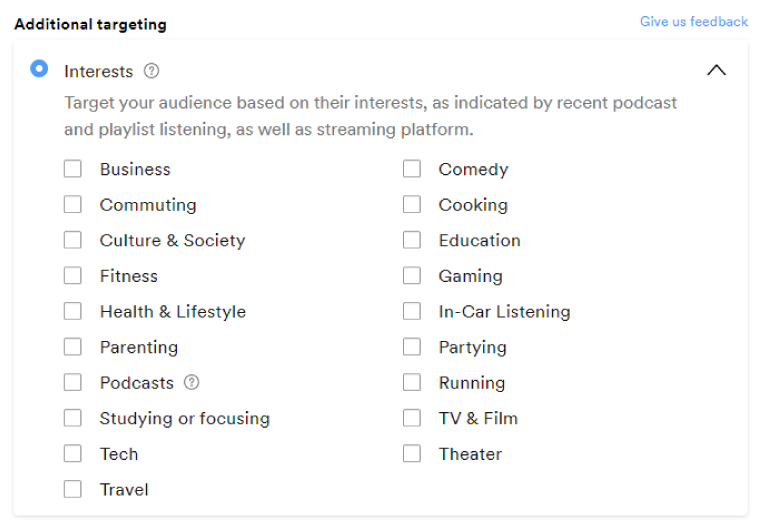Tick the Culture & Society checkbox
The height and width of the screenshot is (526, 770).
point(73,240)
